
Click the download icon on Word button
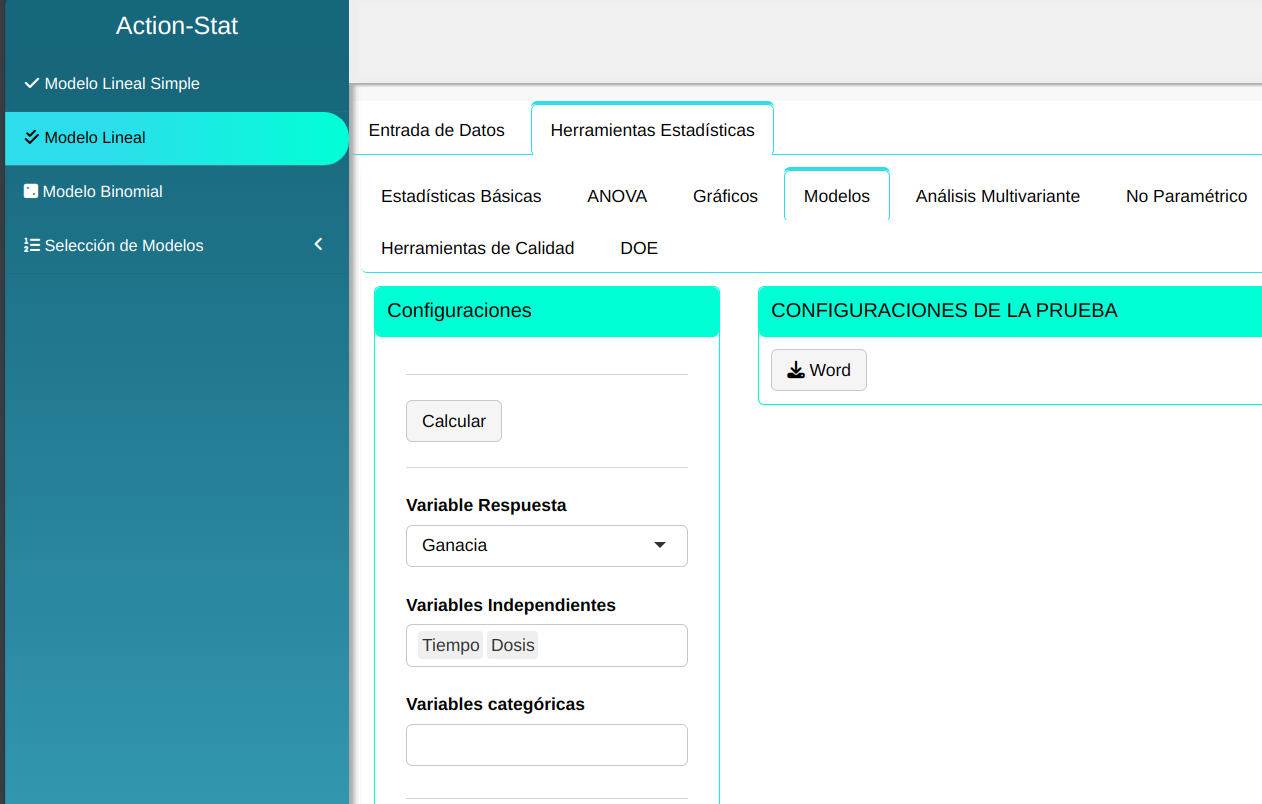(x=796, y=370)
